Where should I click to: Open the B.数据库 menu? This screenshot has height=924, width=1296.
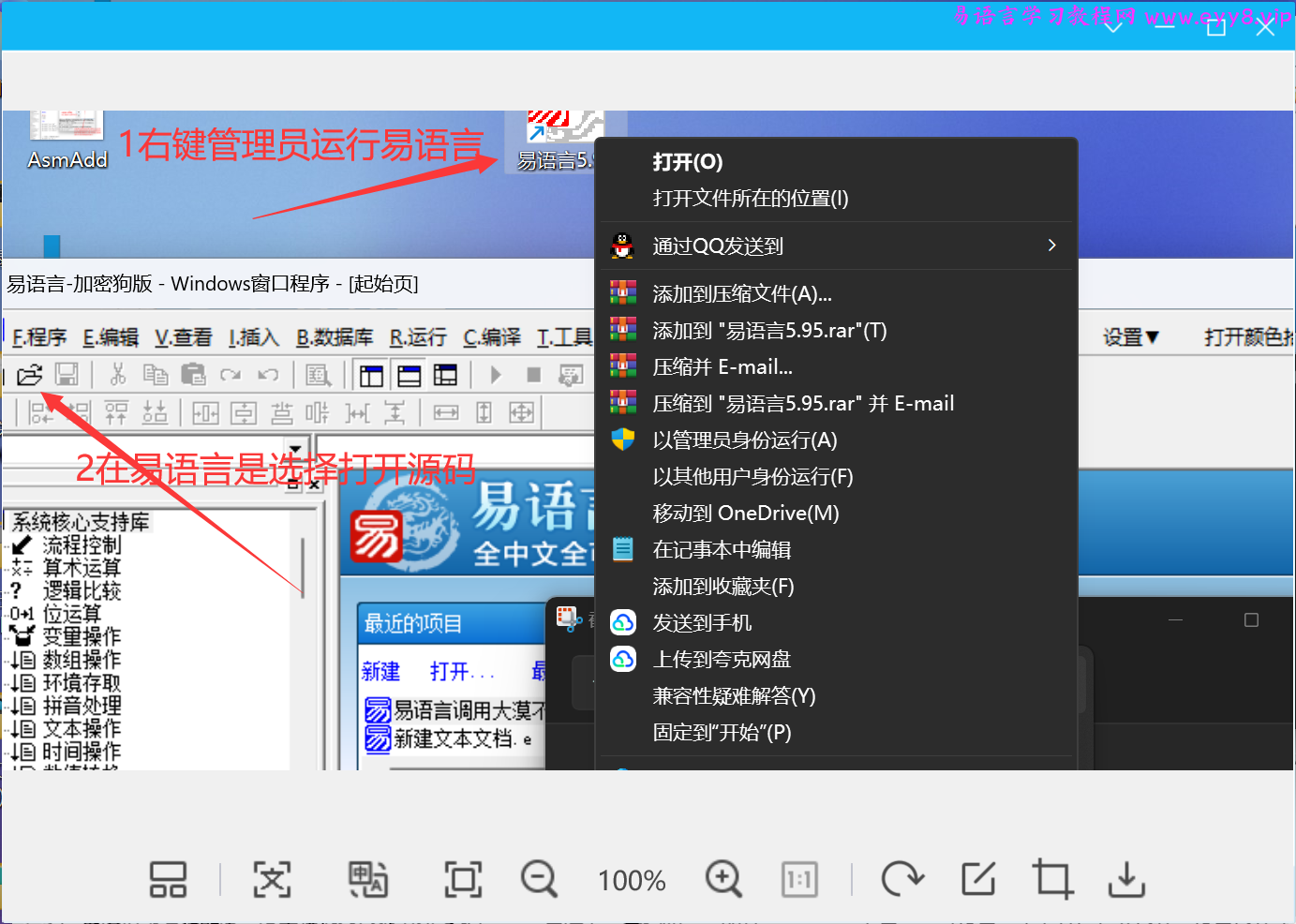335,337
